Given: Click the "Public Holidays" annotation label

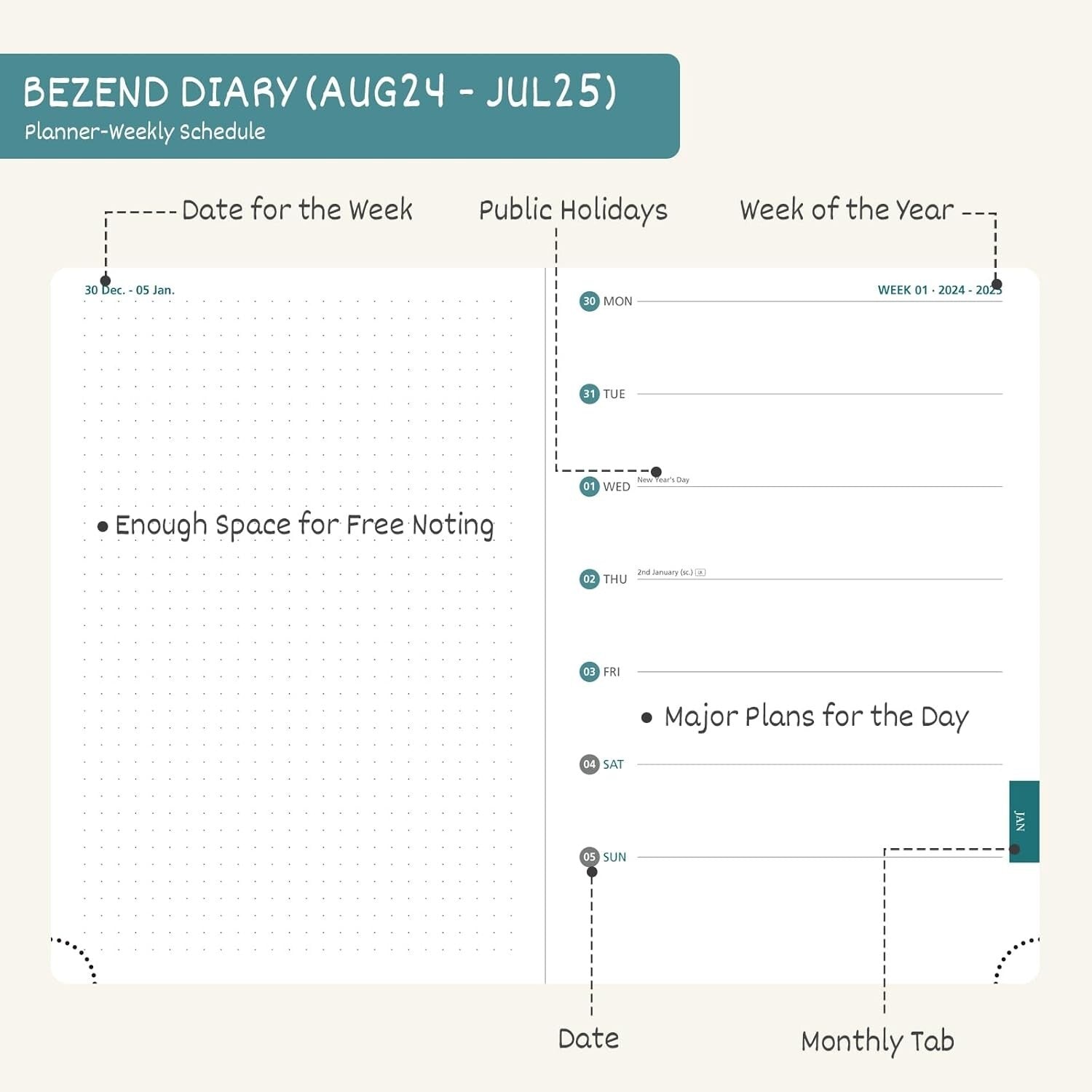Looking at the screenshot, I should pyautogui.click(x=573, y=210).
